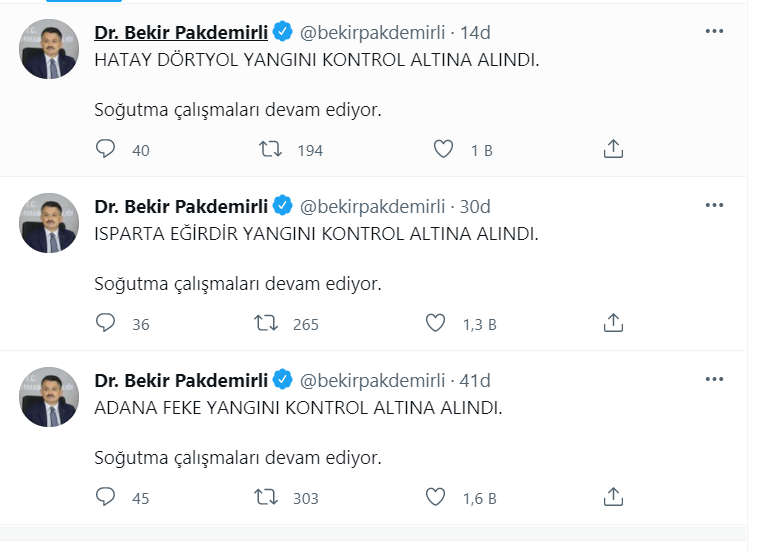Reply to the Isparta Eğirdir fire tweet
This screenshot has width=767, height=553.
(106, 324)
